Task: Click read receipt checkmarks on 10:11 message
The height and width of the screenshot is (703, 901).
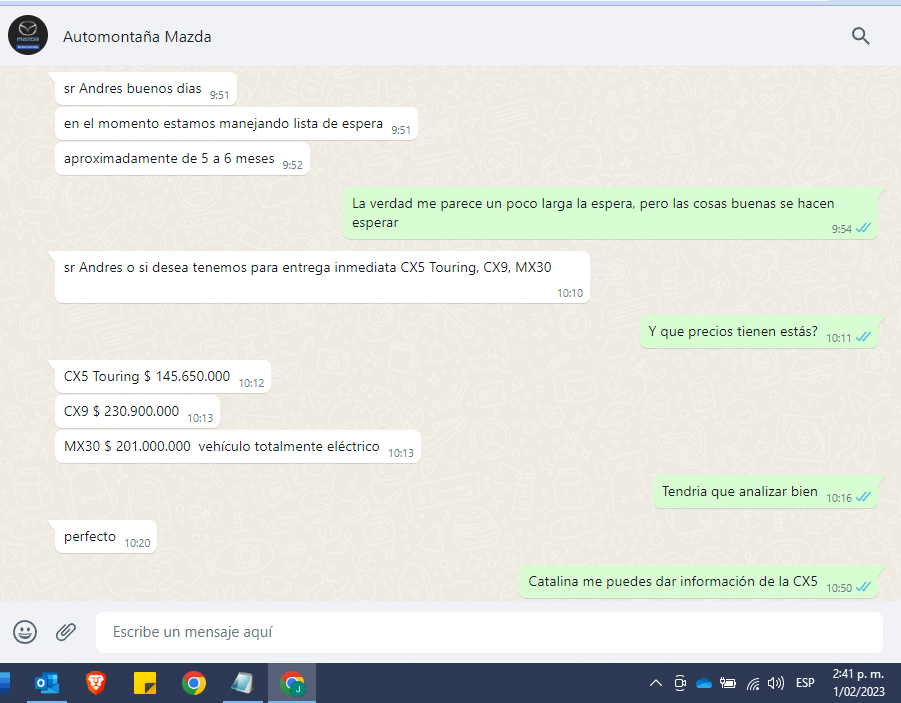Action: coord(863,337)
